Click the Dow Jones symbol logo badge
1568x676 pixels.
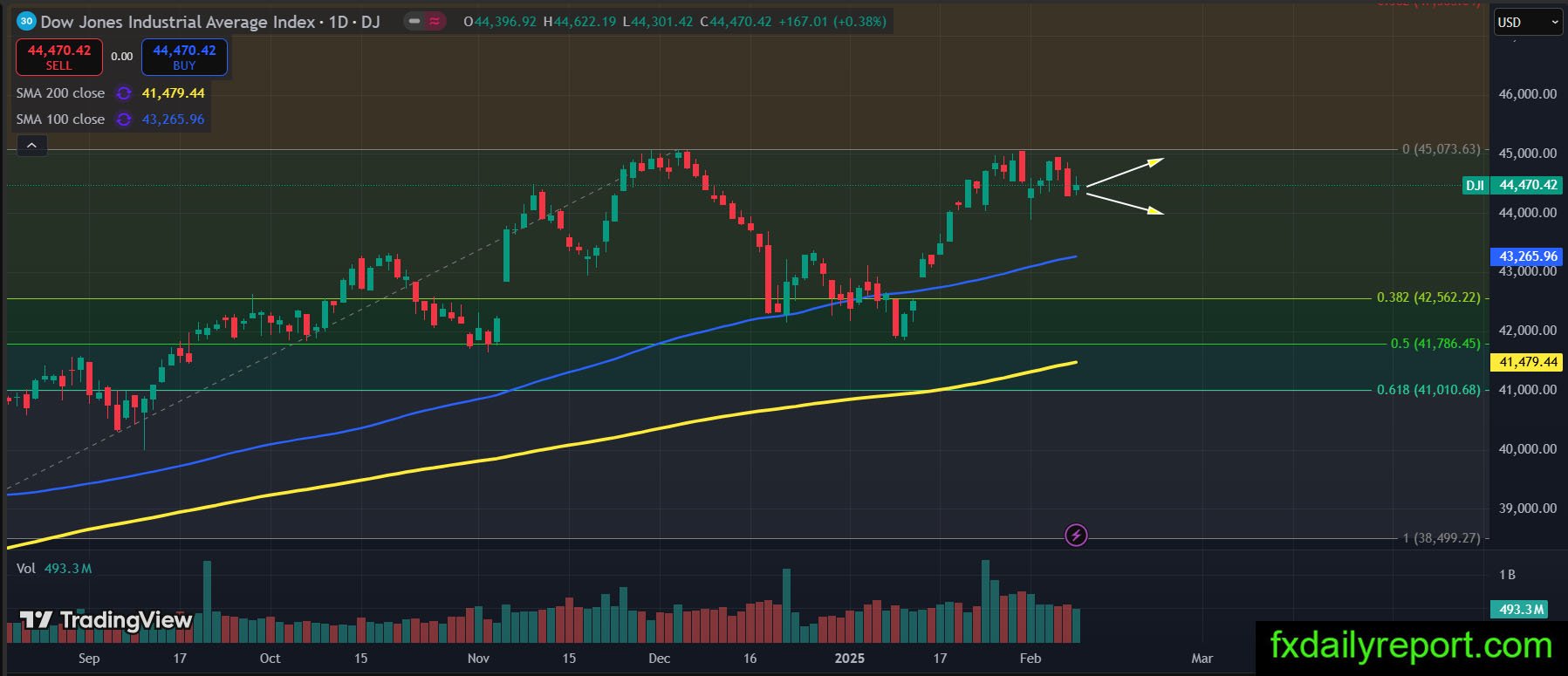point(26,21)
